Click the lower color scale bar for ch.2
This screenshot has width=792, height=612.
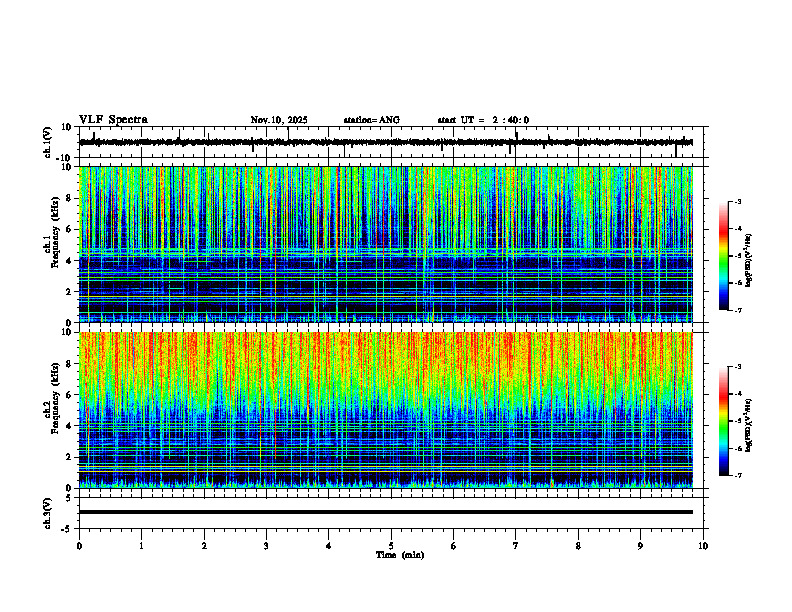[x=724, y=421]
